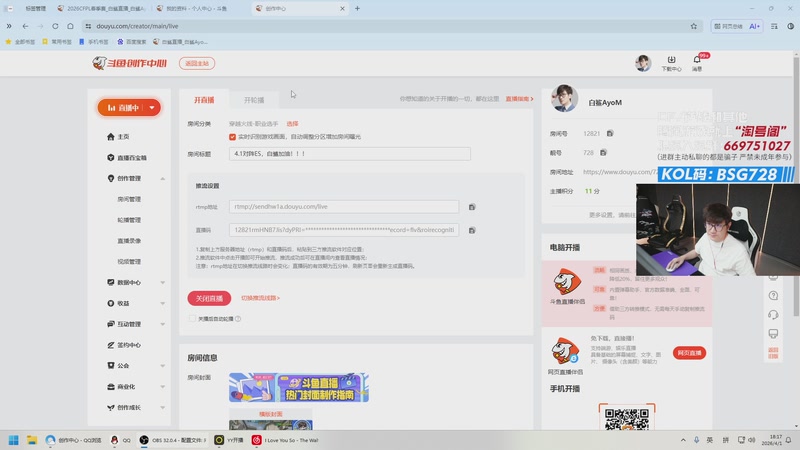Image resolution: width=800 pixels, height=450 pixels.
Task: Click the 创作成长 sidebar icon
Action: [x=111, y=407]
